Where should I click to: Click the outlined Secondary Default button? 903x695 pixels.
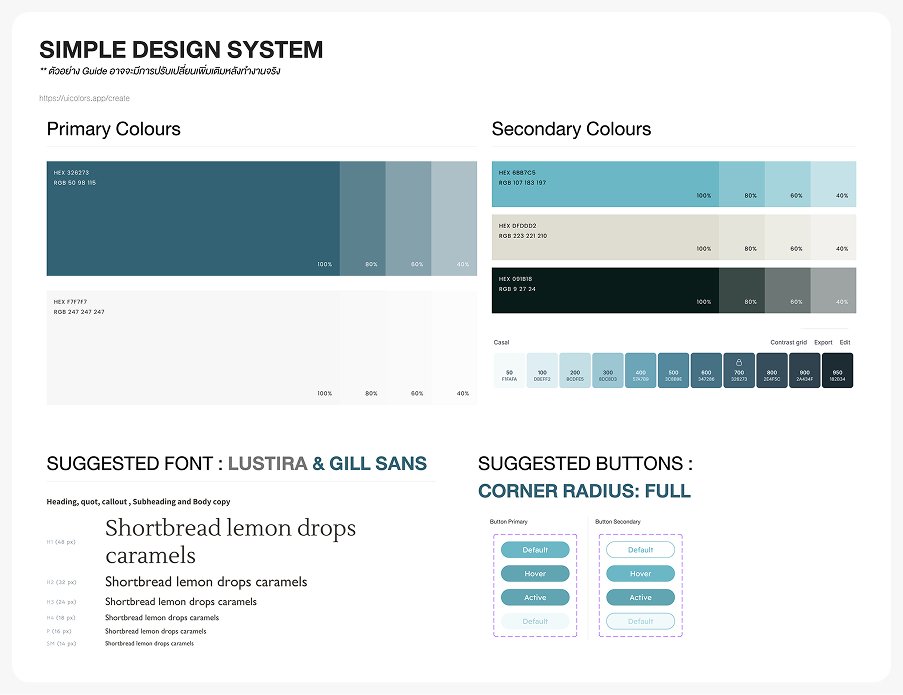point(640,550)
